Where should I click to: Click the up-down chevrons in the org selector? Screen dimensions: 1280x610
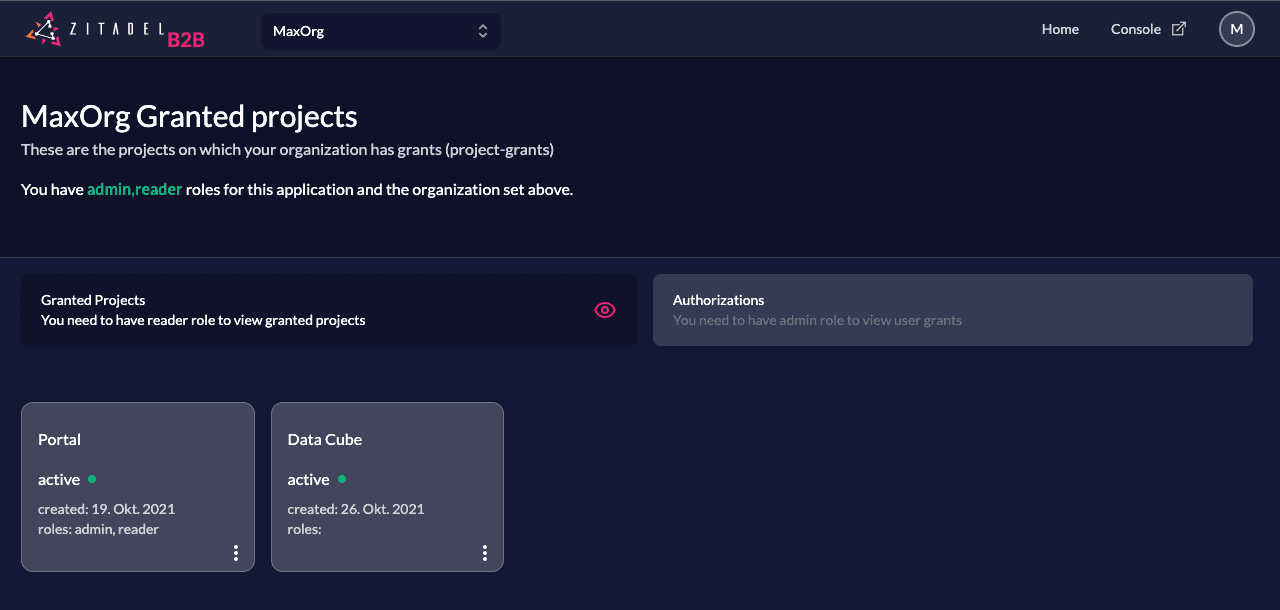pos(483,31)
